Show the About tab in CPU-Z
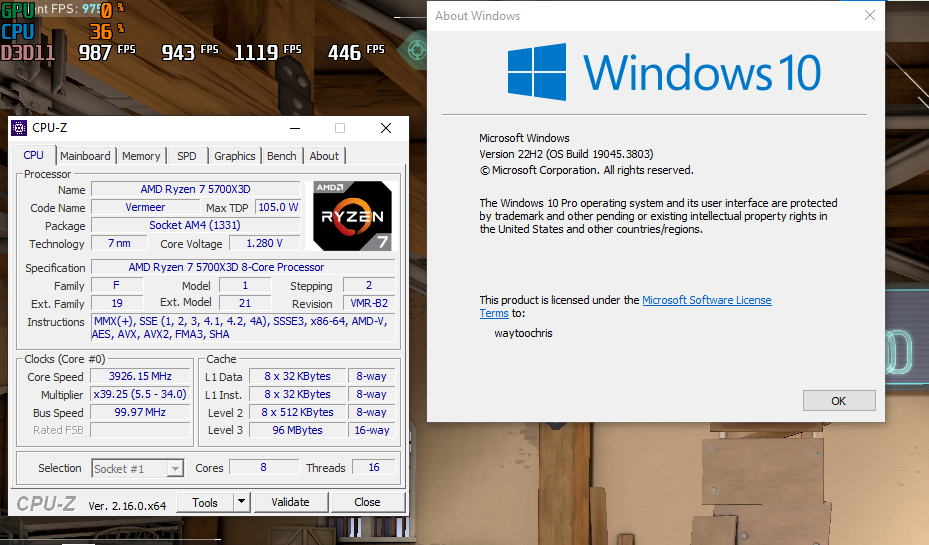This screenshot has width=929, height=545. click(324, 156)
